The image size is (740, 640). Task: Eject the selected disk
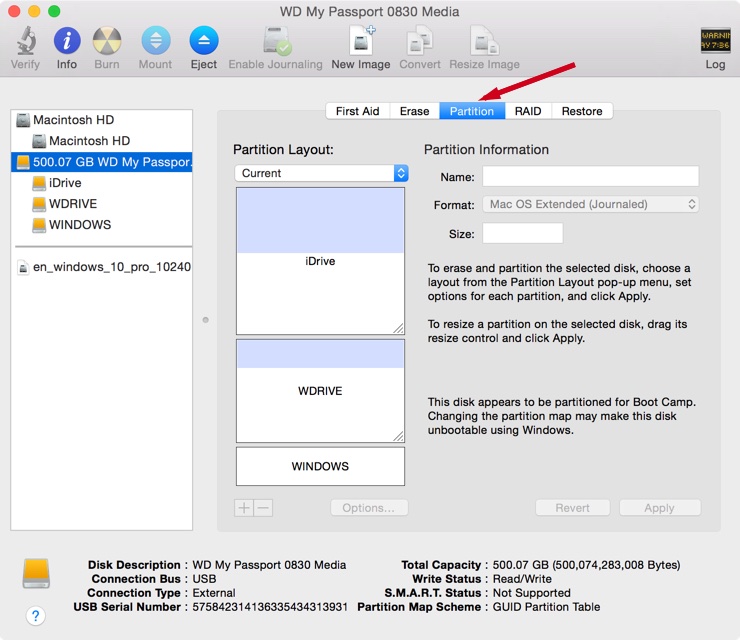[204, 41]
